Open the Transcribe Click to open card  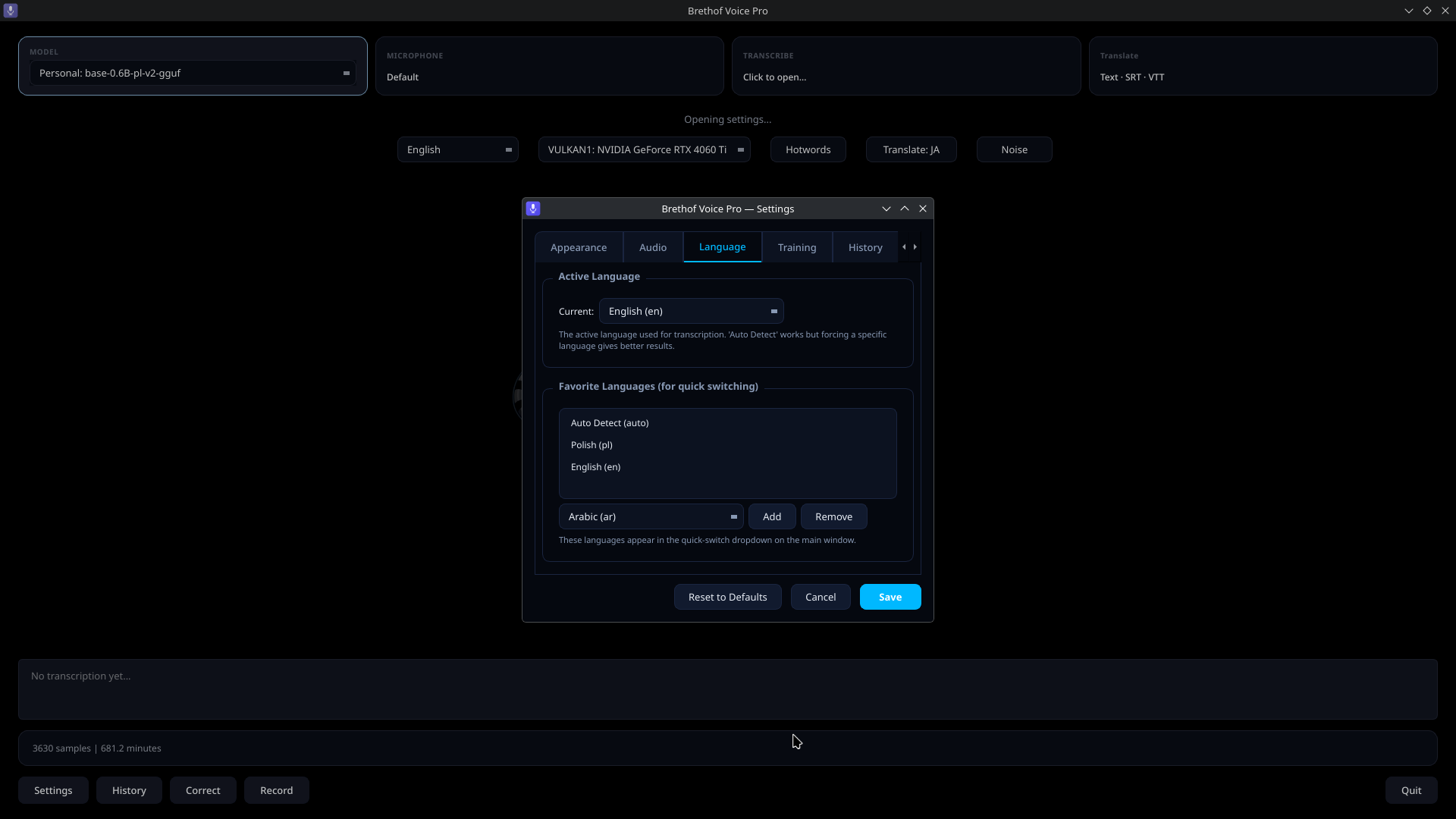906,66
